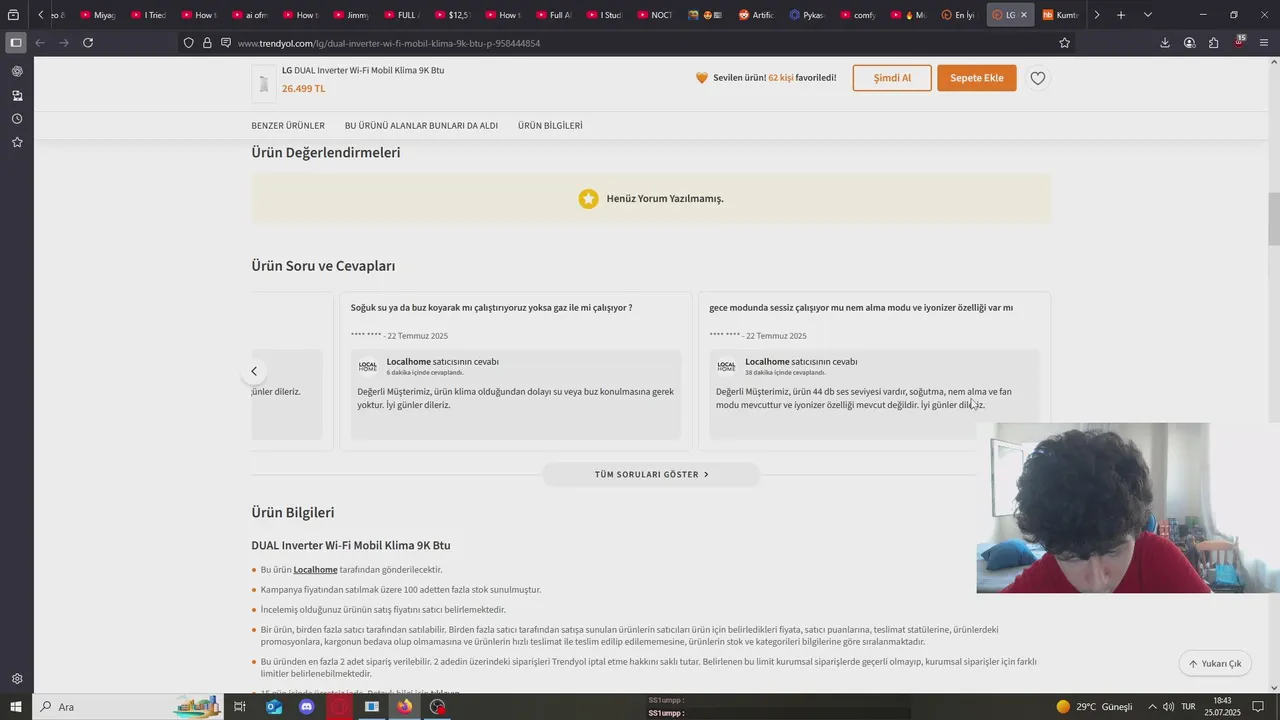This screenshot has width=1280, height=720.
Task: Open the sidebar bookmarks star icon
Action: [x=17, y=143]
